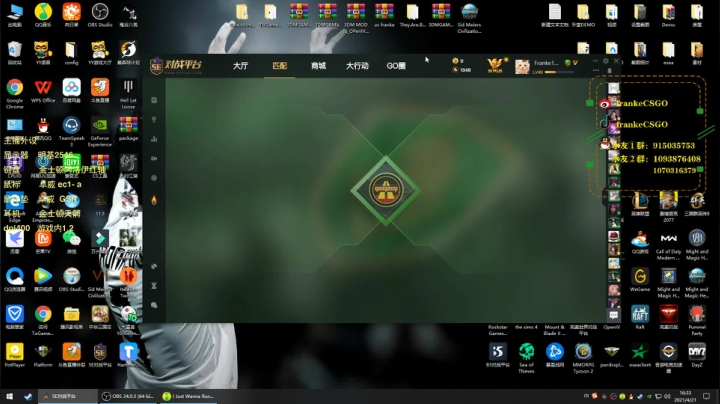Open the package archive on desktop
The width and height of the screenshot is (720, 404).
[128, 128]
